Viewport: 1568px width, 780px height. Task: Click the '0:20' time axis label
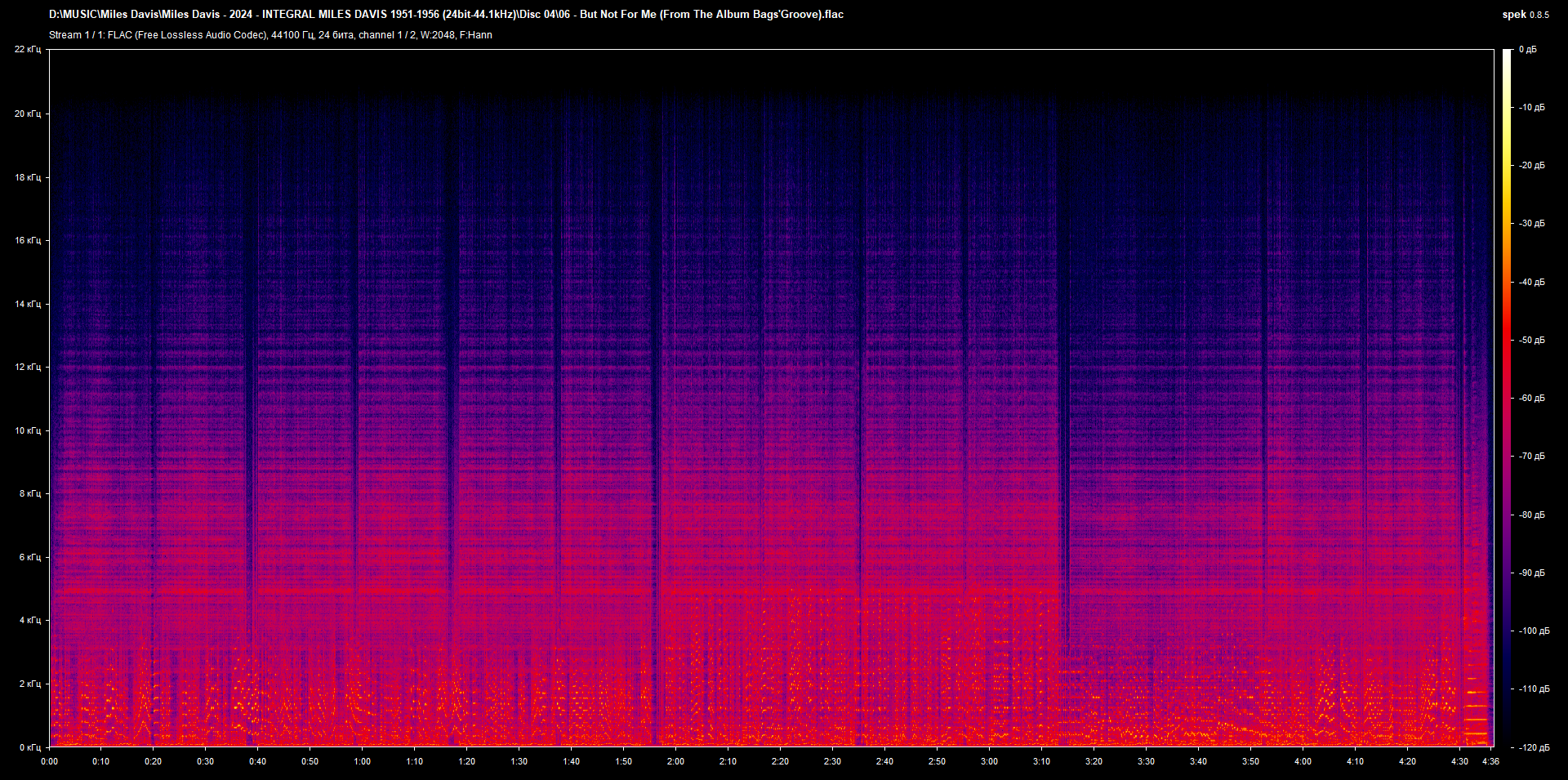pyautogui.click(x=153, y=761)
